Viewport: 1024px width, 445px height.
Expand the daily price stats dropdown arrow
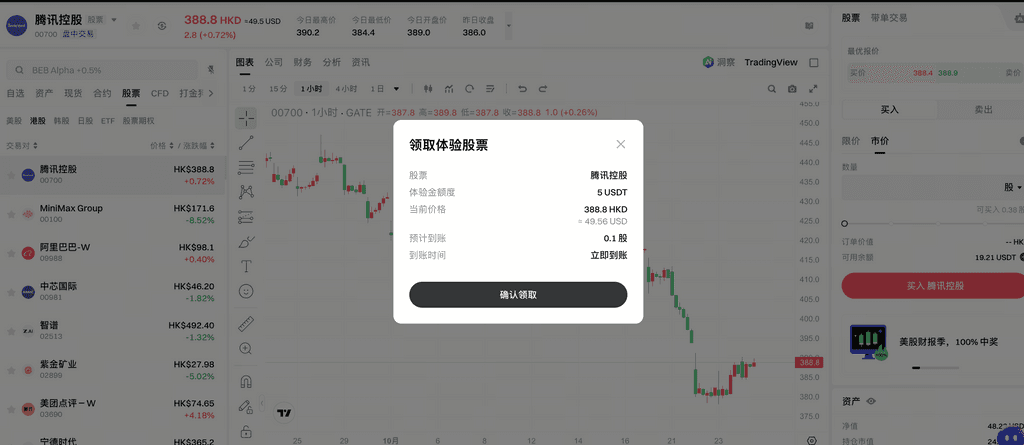509,26
